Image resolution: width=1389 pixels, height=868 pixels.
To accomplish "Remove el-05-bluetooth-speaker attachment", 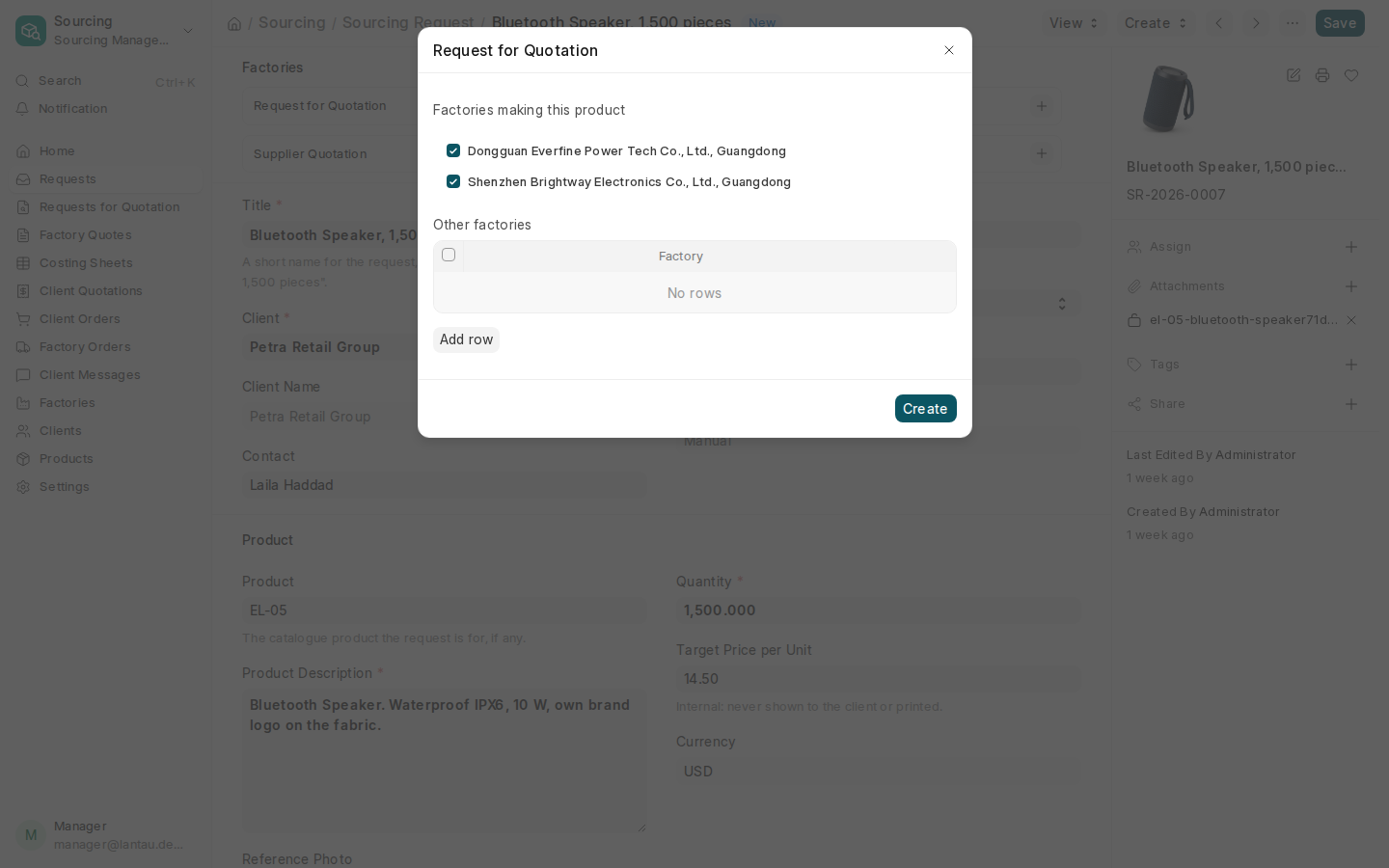I will pos(1351,320).
